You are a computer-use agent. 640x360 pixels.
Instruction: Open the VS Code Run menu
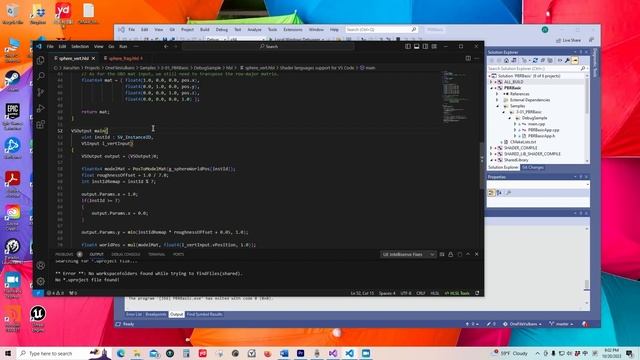click(123, 47)
